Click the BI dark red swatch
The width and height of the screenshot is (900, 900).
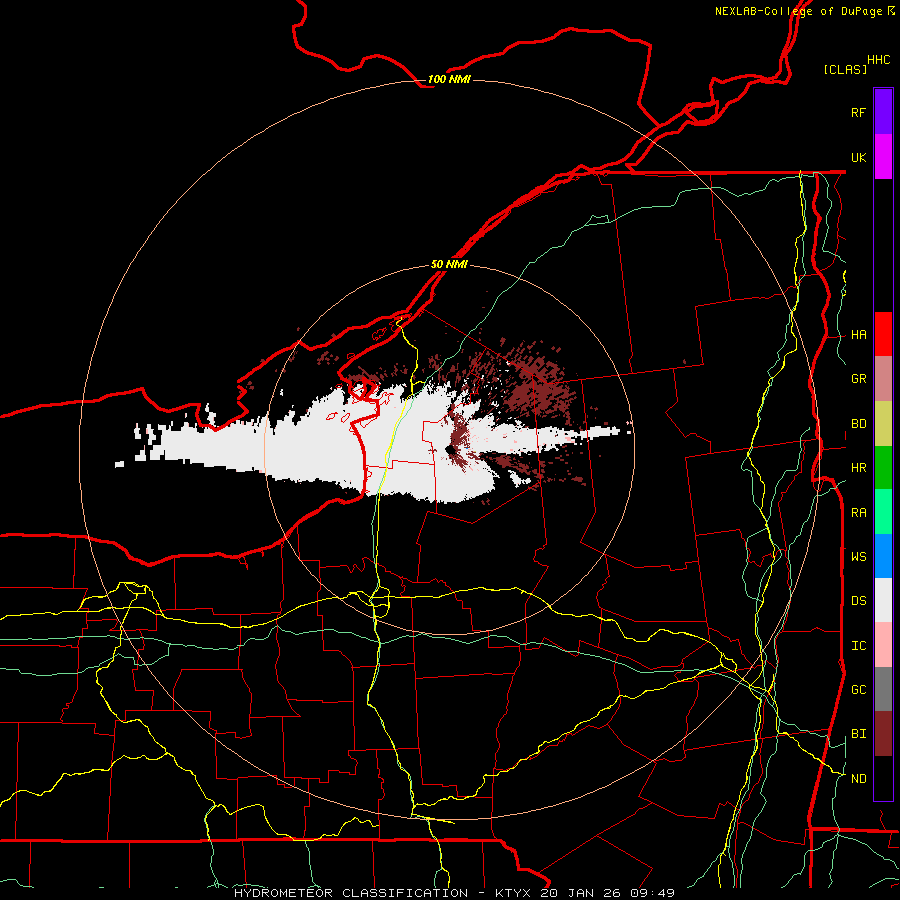tap(883, 734)
